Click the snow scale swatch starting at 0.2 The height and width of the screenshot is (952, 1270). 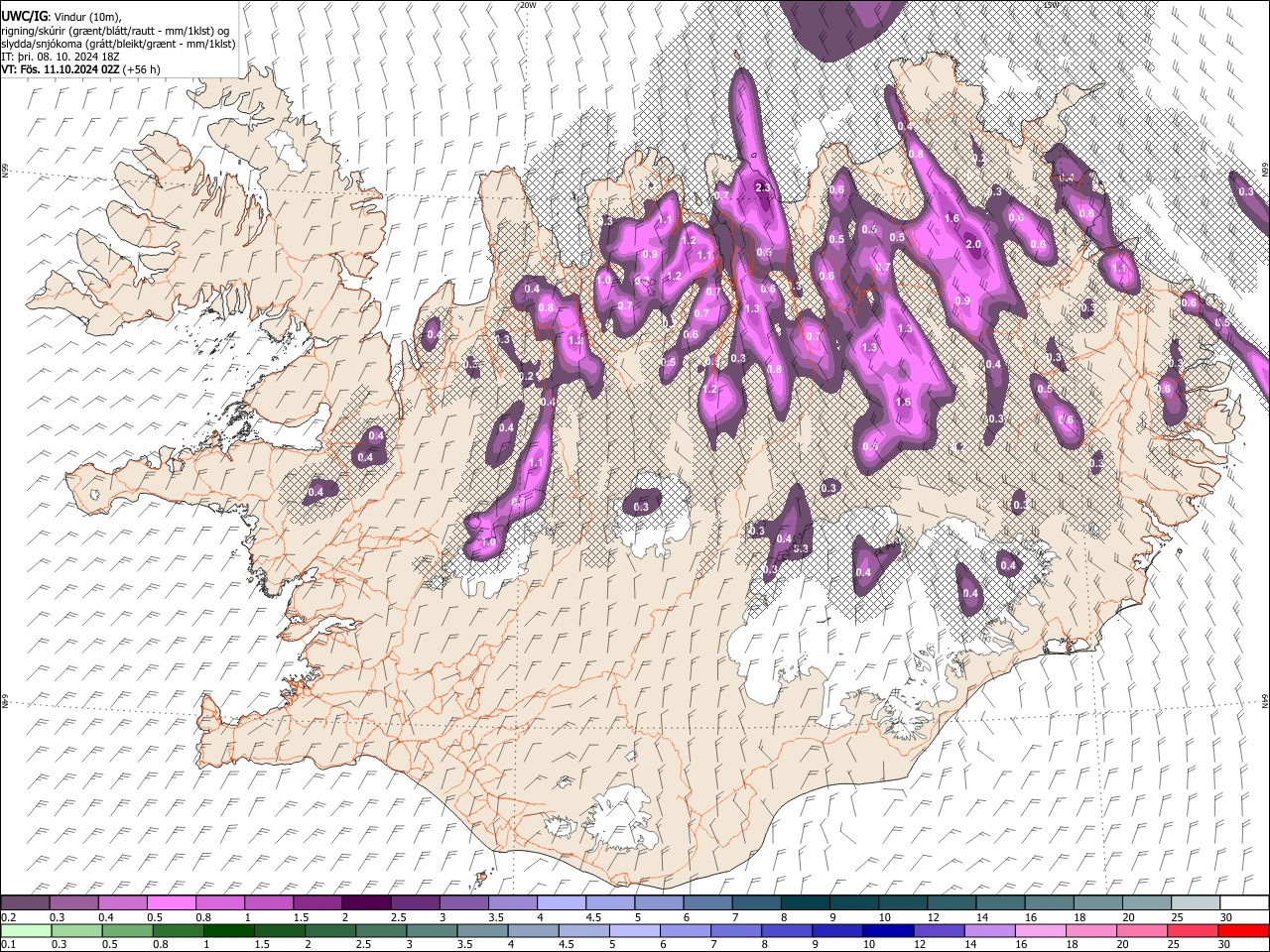pos(26,903)
